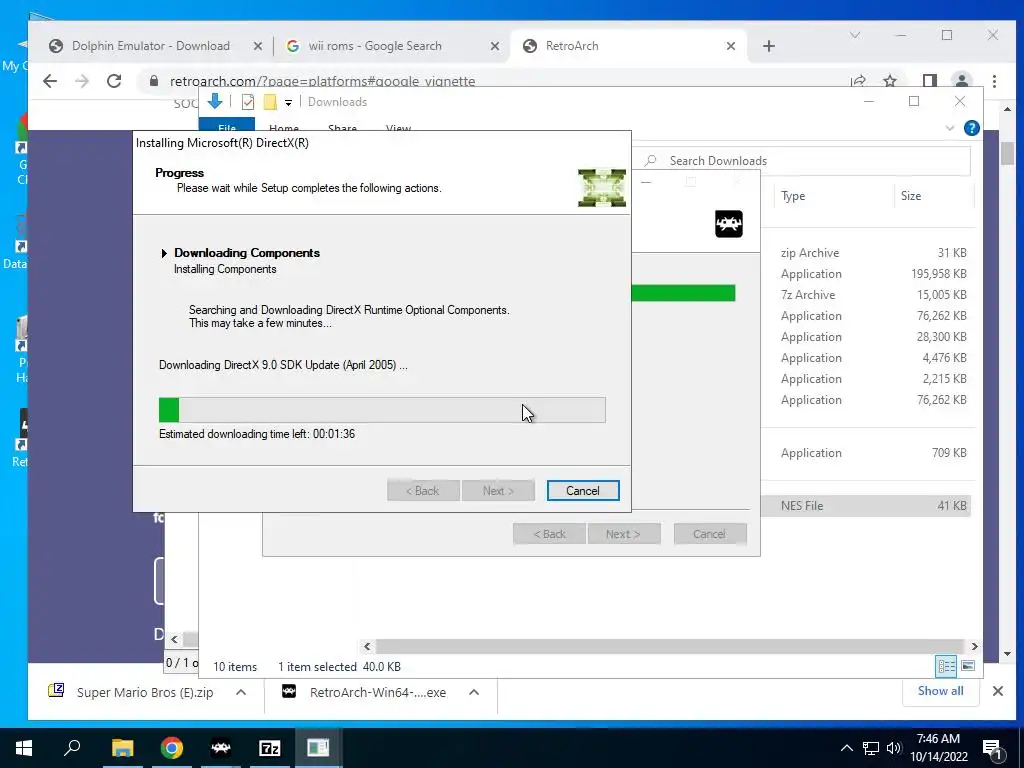Expand the Explorer ribbon chevron
This screenshot has height=768, width=1024.
(950, 128)
